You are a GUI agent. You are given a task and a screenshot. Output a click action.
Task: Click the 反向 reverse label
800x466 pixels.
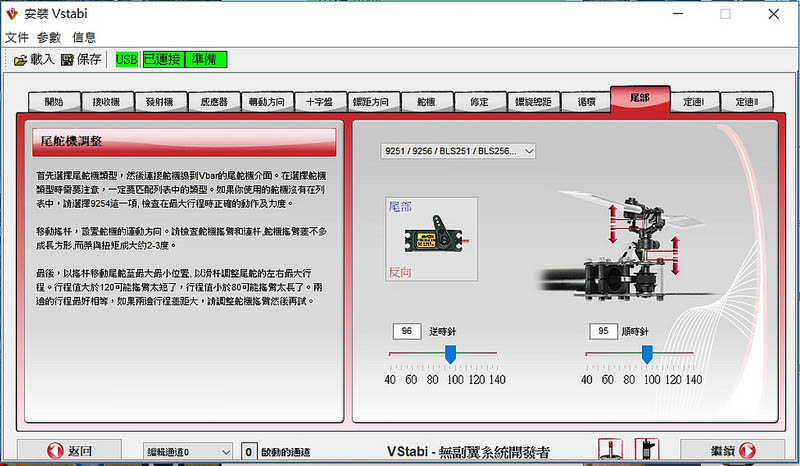click(400, 272)
